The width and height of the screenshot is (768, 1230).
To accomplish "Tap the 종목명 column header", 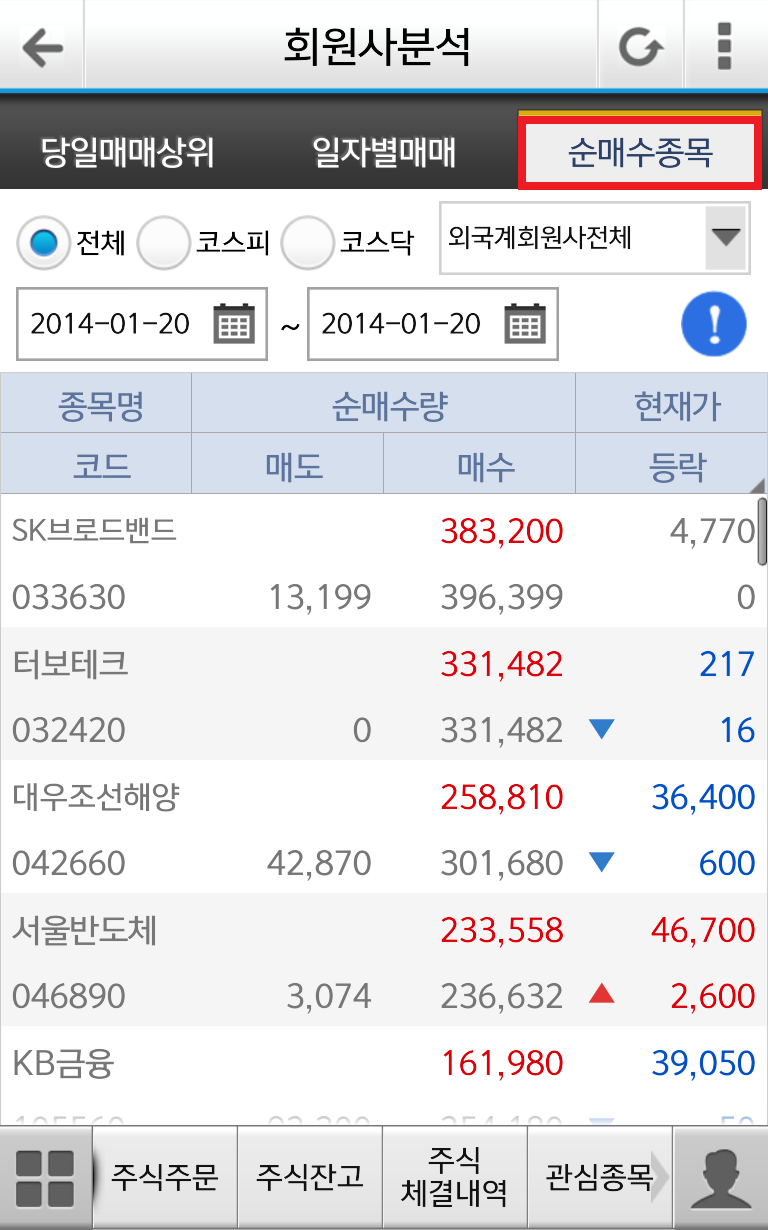I will (96, 404).
